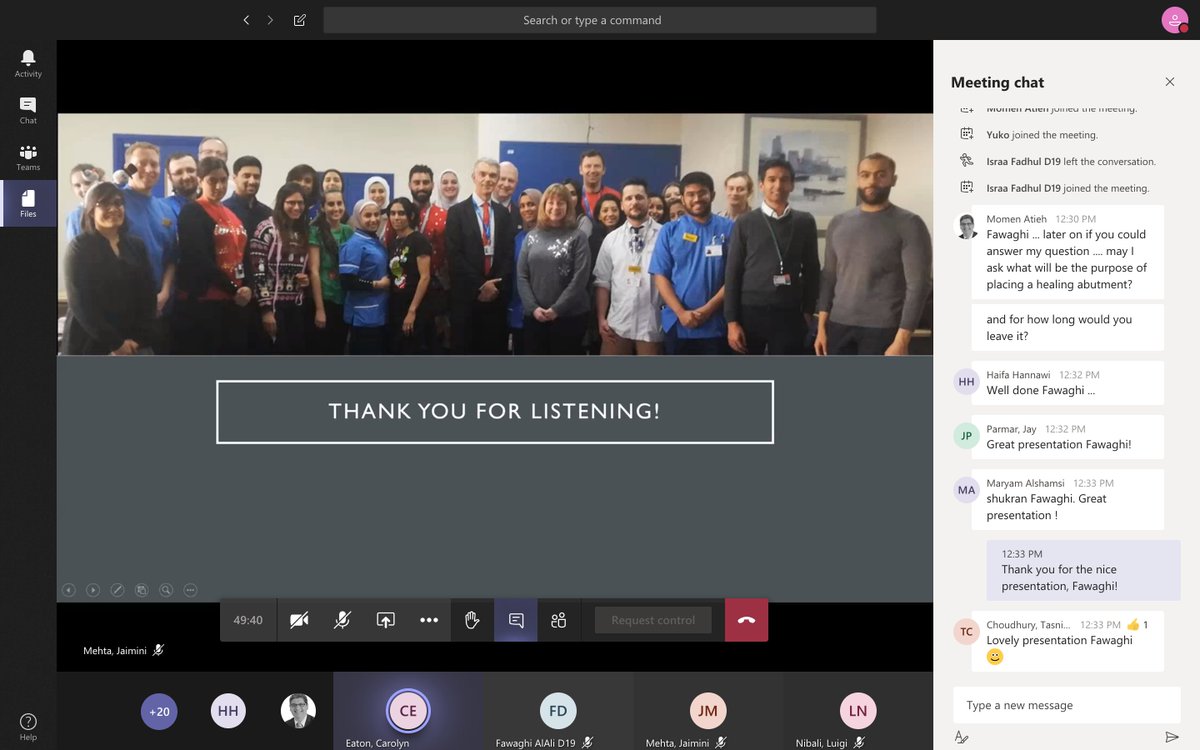This screenshot has width=1200, height=750.
Task: Click 'shukran Fawaghi. Great presentation !' message
Action: pos(1067,499)
